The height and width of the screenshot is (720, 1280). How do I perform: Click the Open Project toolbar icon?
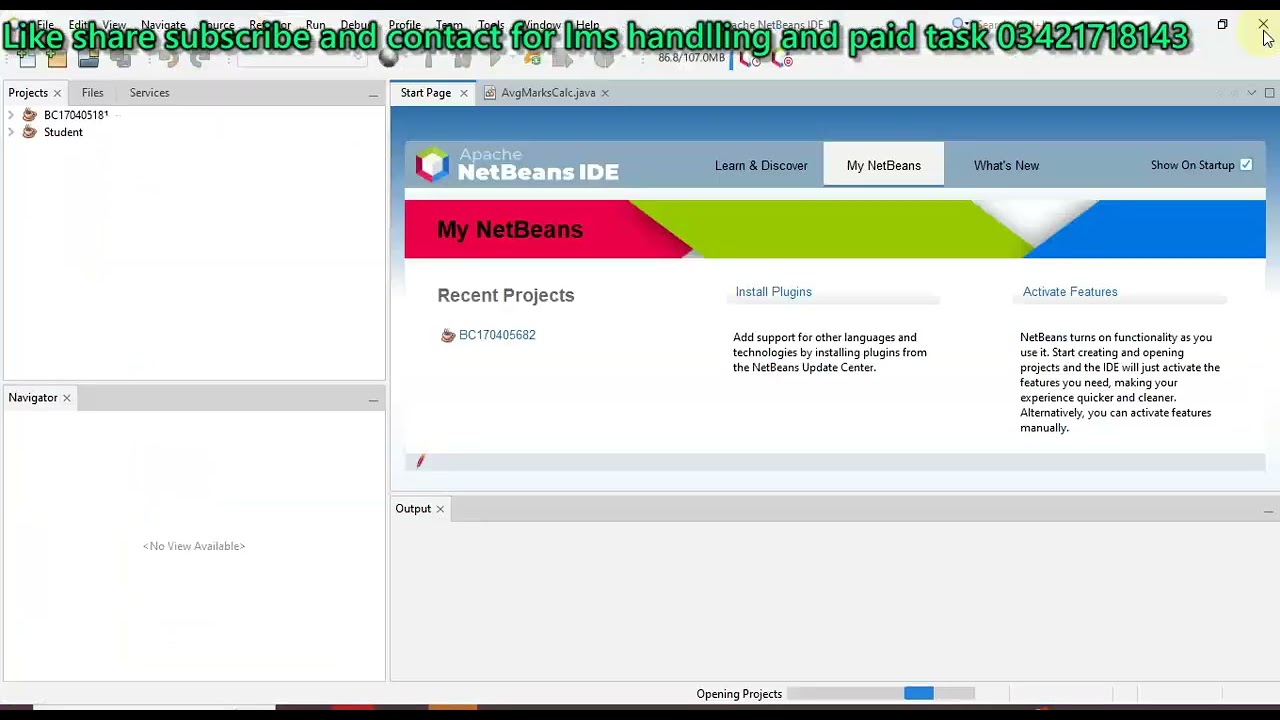tap(88, 60)
